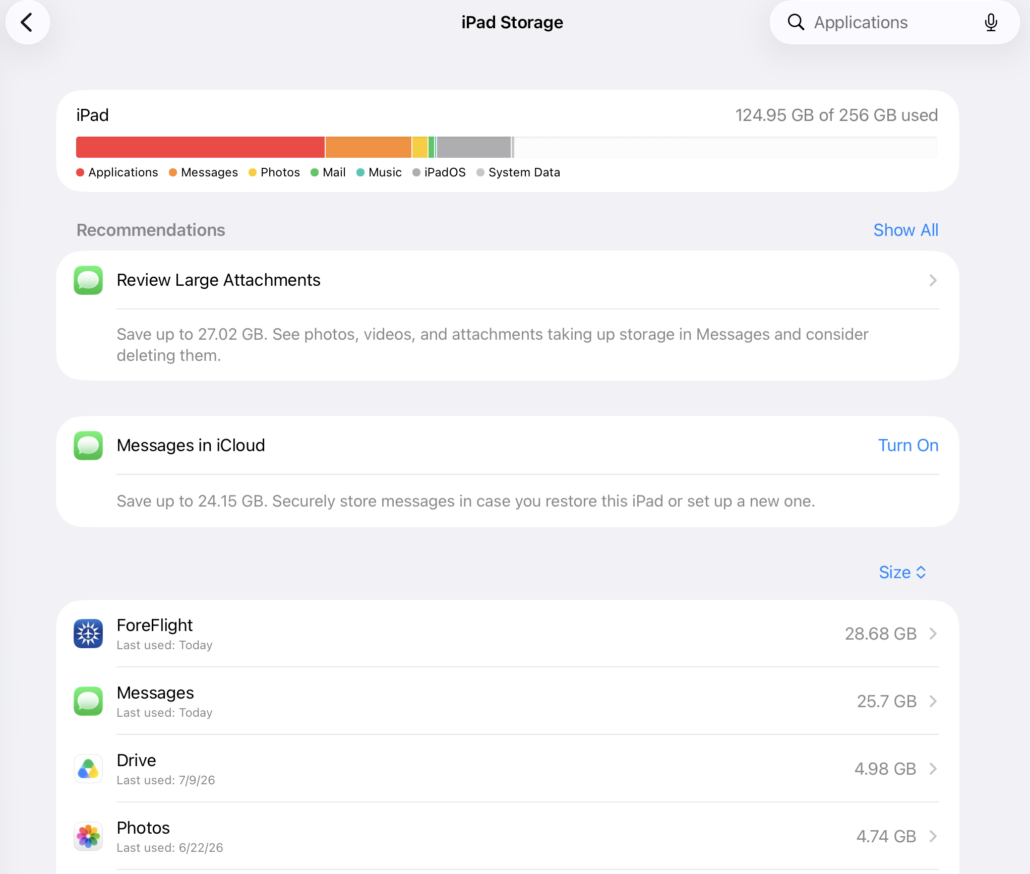
Task: Tap Messages icon beside Review Large Attachments
Action: tap(88, 280)
